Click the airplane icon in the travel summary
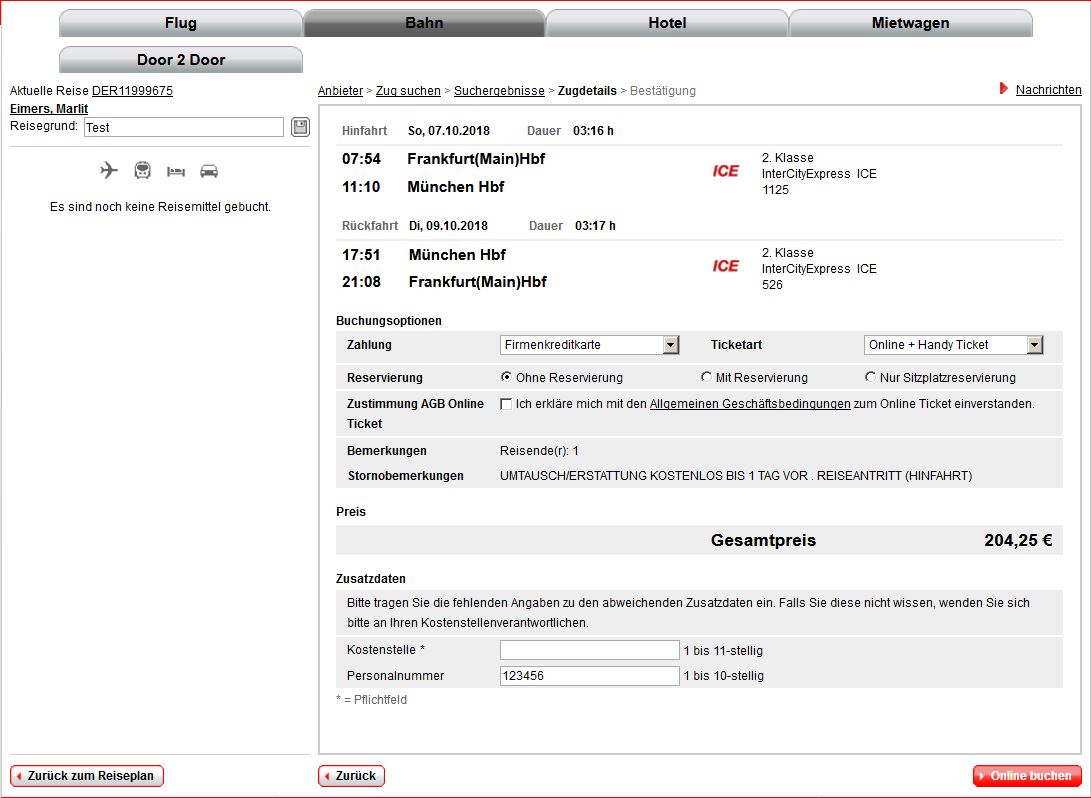1091x798 pixels. pyautogui.click(x=109, y=170)
